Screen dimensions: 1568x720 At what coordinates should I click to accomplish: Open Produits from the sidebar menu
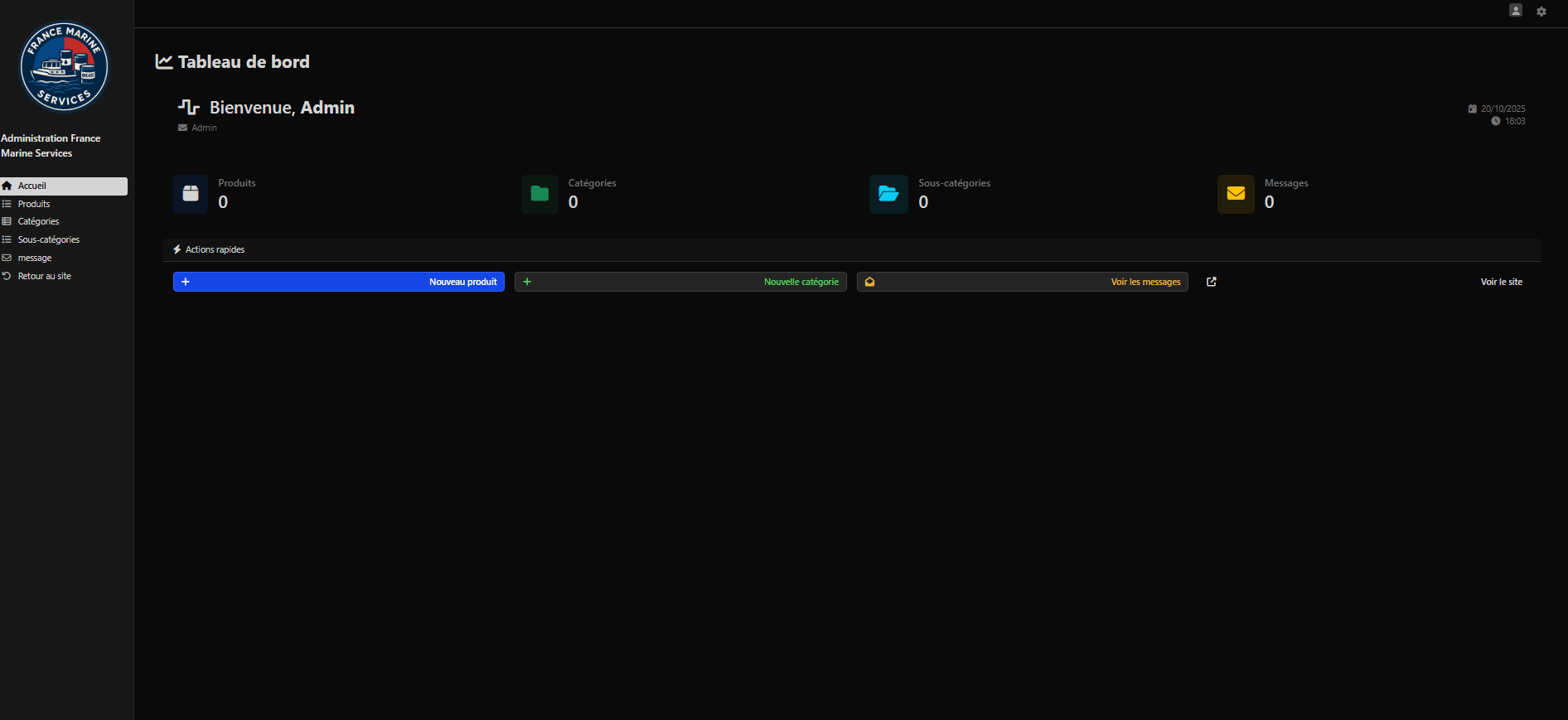click(34, 204)
